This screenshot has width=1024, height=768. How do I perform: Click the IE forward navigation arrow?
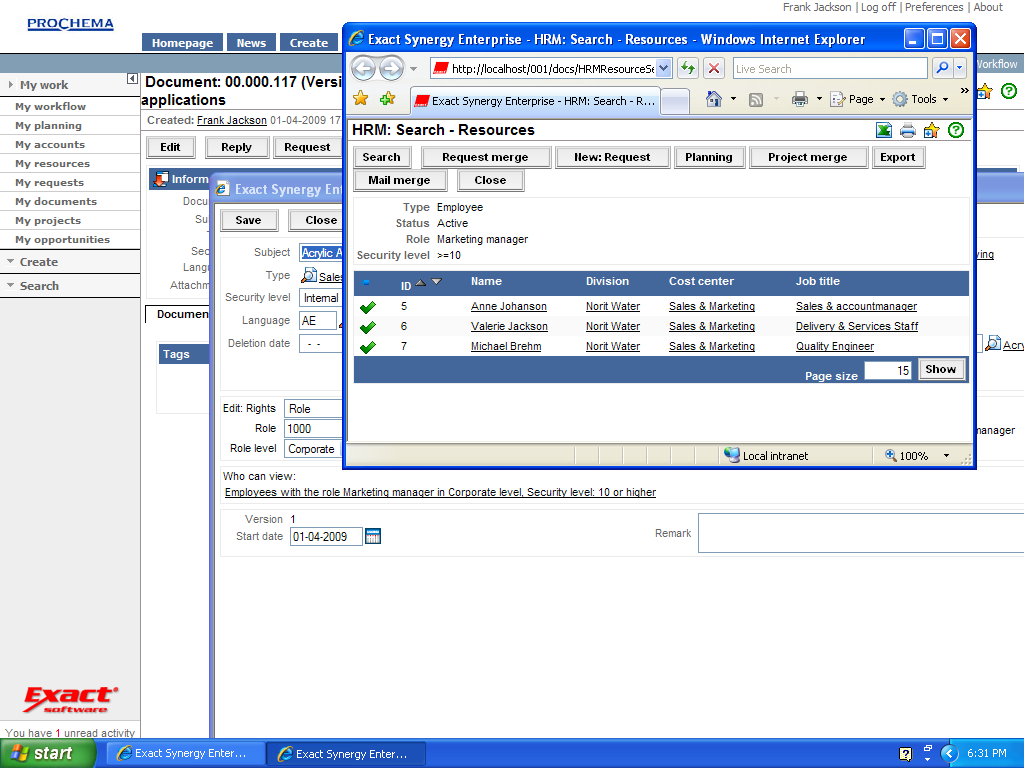(391, 68)
